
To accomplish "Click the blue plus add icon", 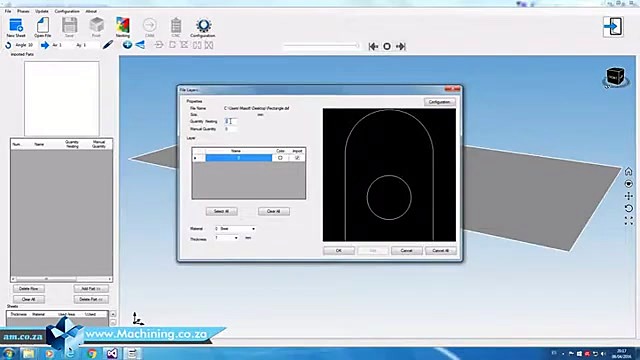I will pos(127,44).
